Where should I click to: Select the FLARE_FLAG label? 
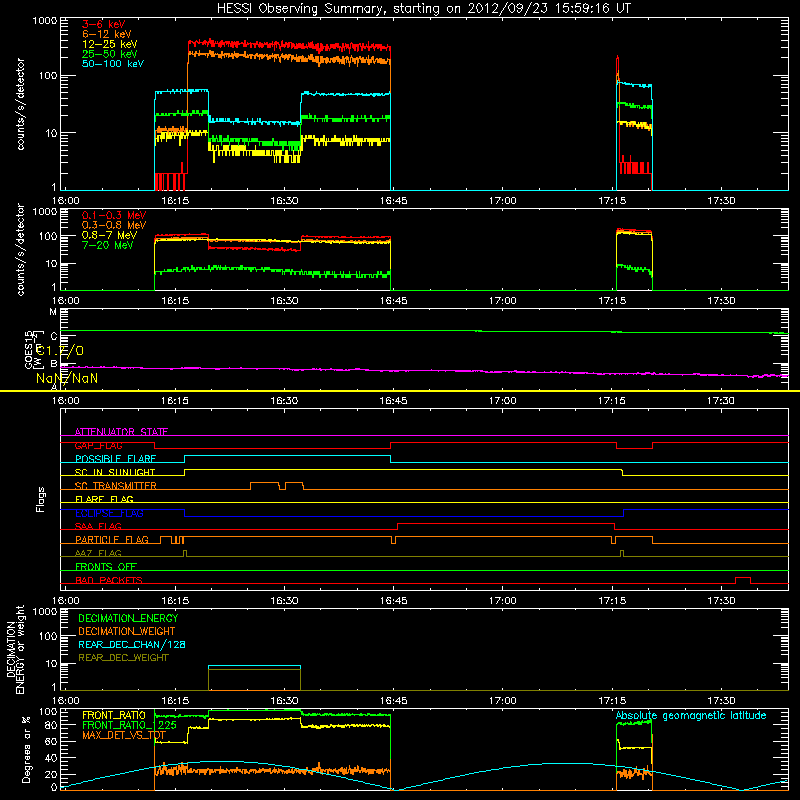(x=104, y=499)
